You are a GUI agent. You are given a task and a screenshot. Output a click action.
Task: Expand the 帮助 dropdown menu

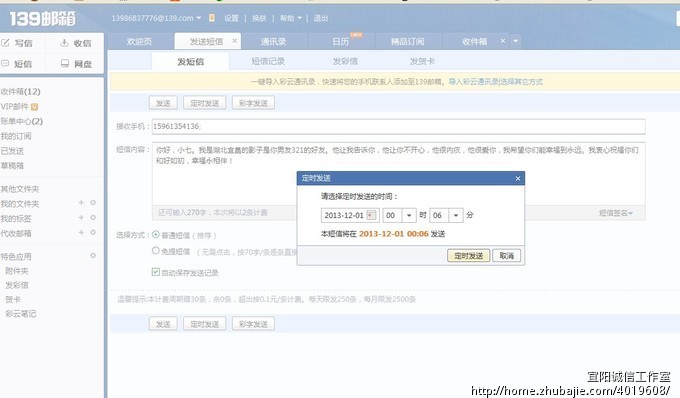pos(299,18)
